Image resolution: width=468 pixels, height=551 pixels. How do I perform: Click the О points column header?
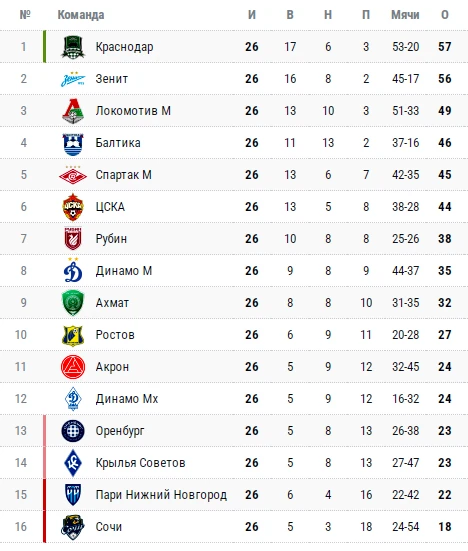click(445, 15)
